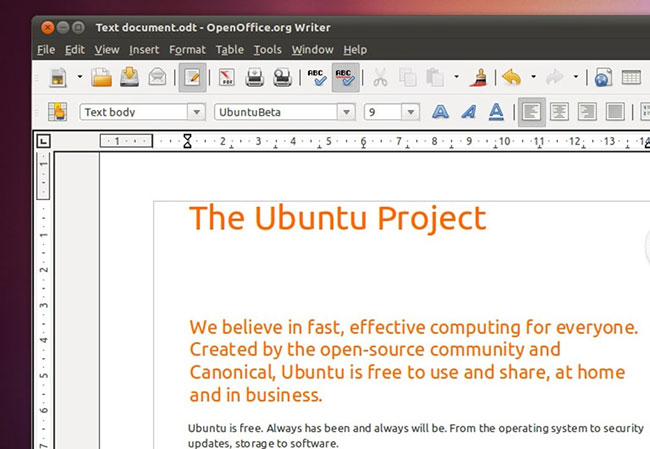Toggle Underline formatting icon
650x449 pixels.
coord(496,112)
